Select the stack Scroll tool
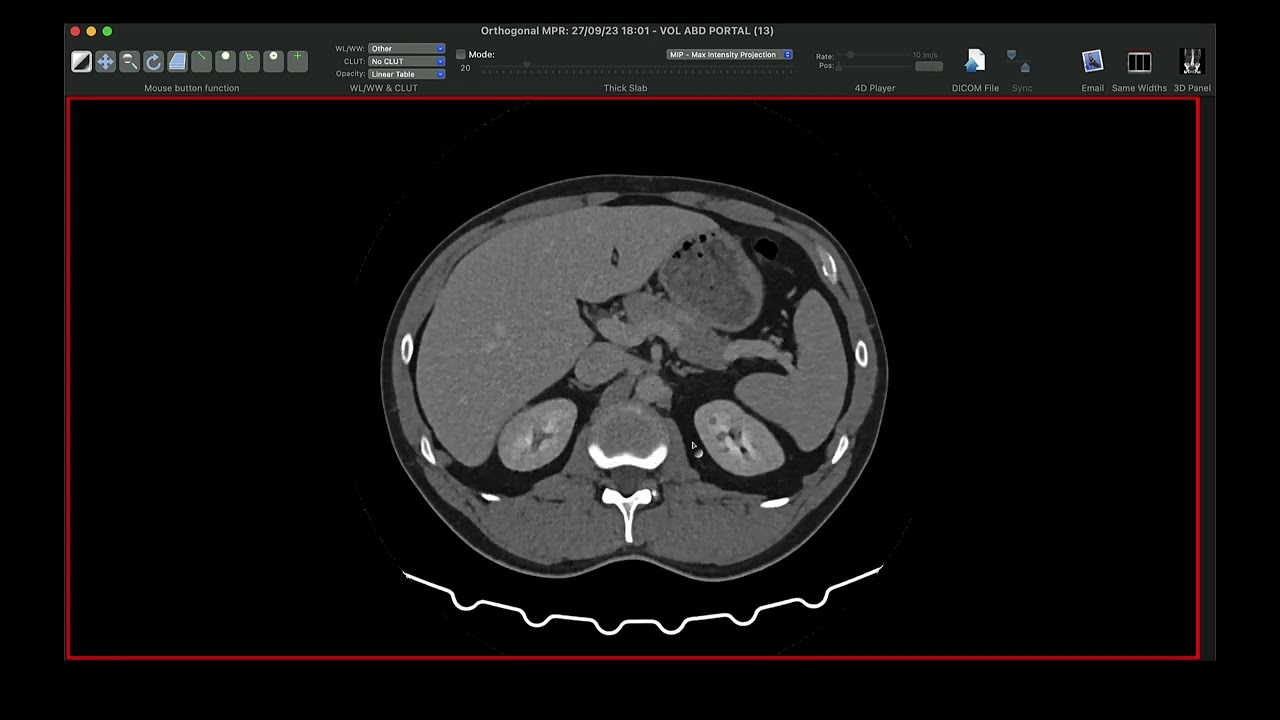The image size is (1280, 720). click(x=177, y=61)
